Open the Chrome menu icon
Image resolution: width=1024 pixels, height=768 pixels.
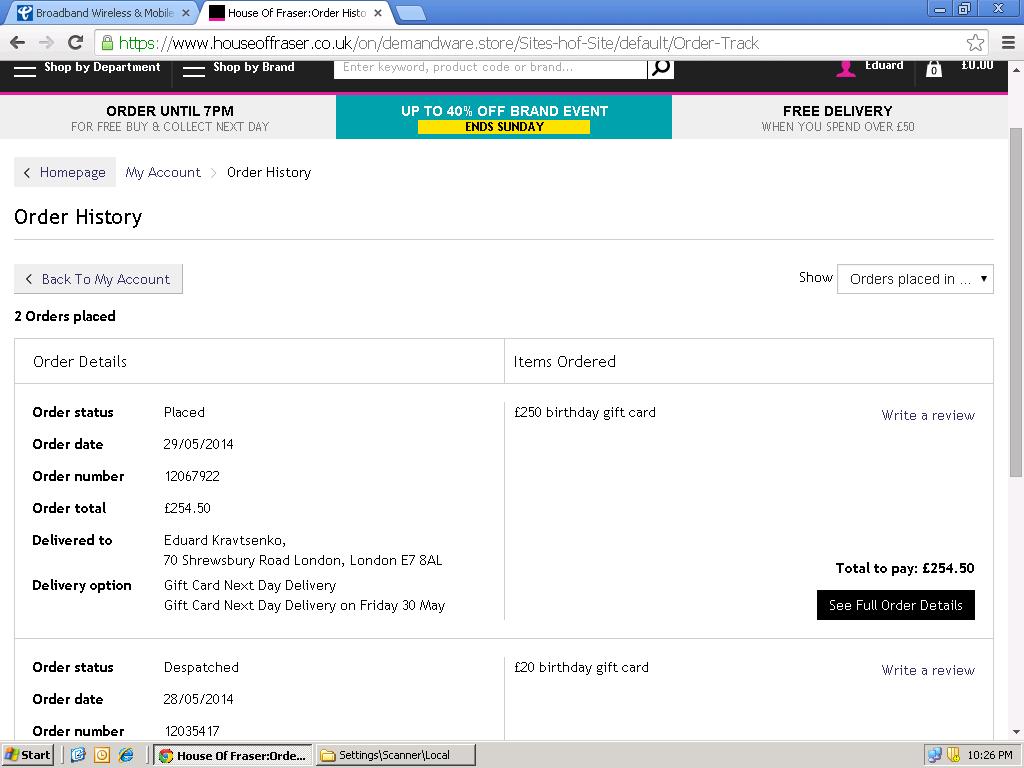[x=1008, y=43]
